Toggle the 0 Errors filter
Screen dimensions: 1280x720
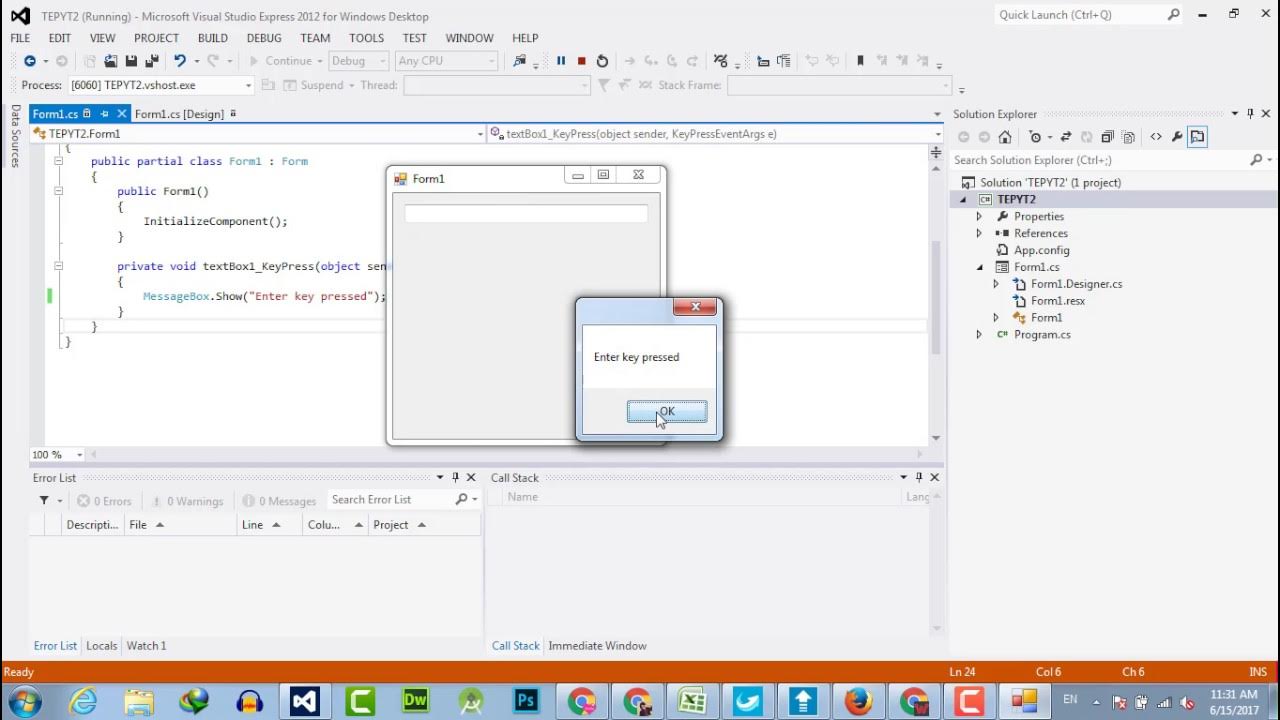104,501
